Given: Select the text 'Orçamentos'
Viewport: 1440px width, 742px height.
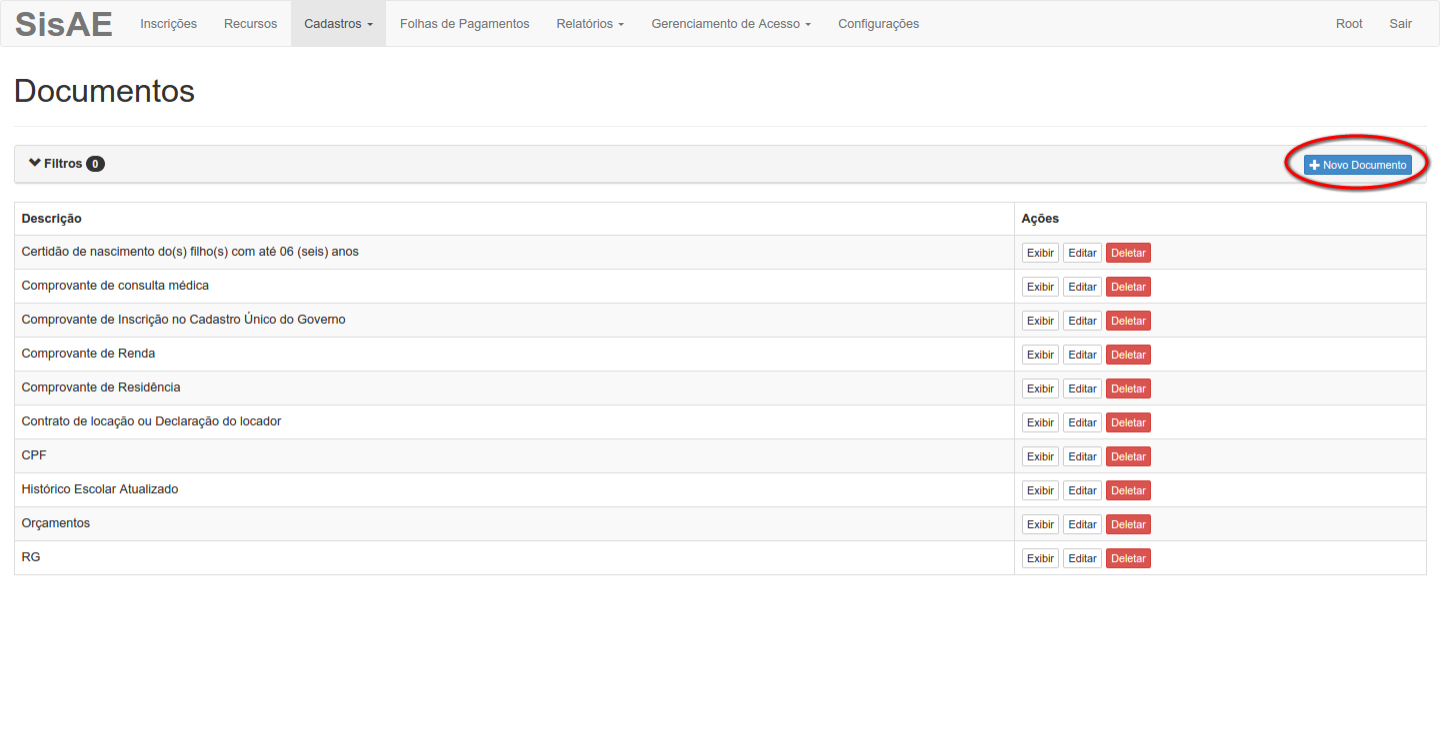Looking at the screenshot, I should click(x=56, y=523).
